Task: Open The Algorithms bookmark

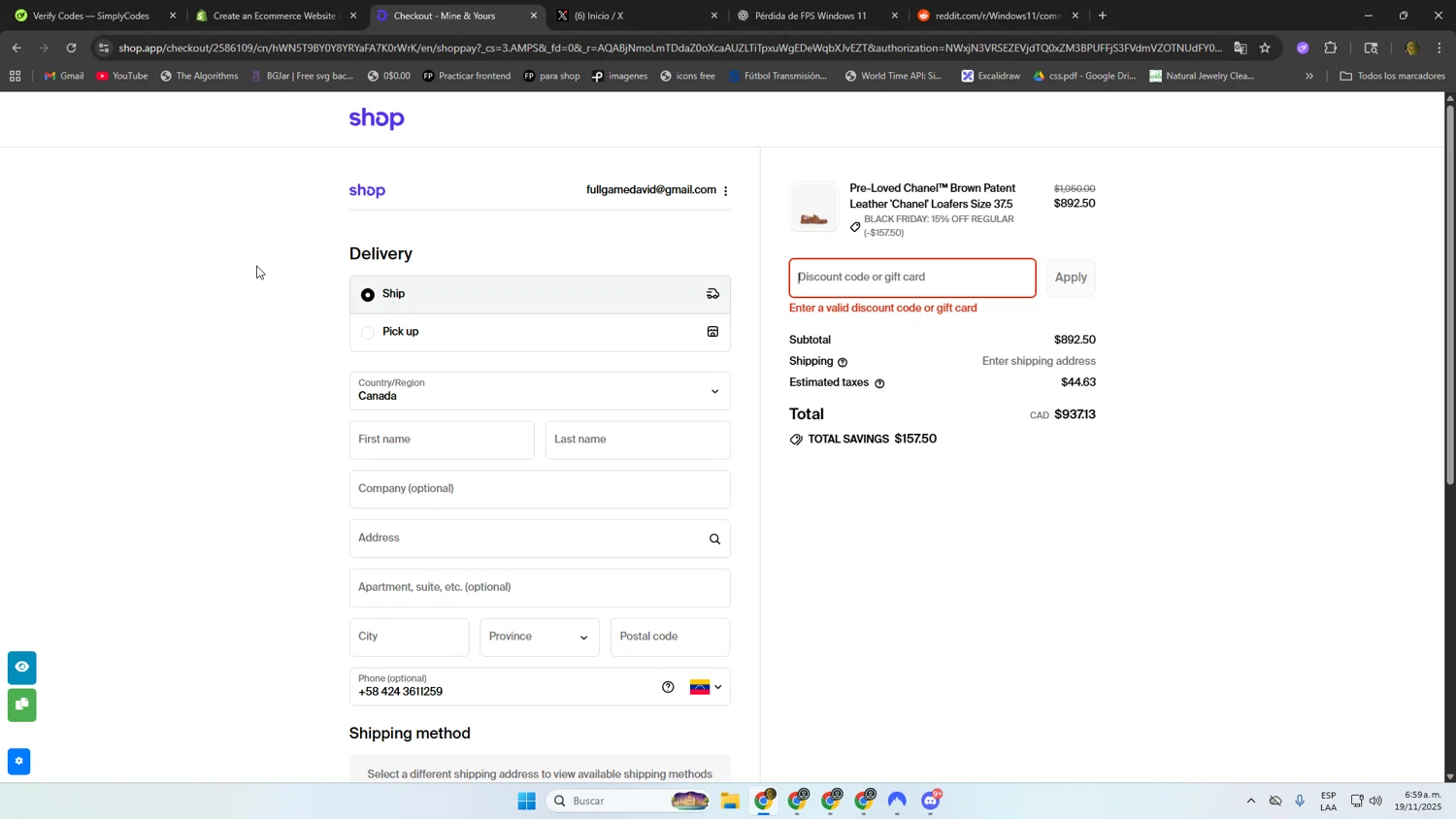Action: [x=199, y=76]
